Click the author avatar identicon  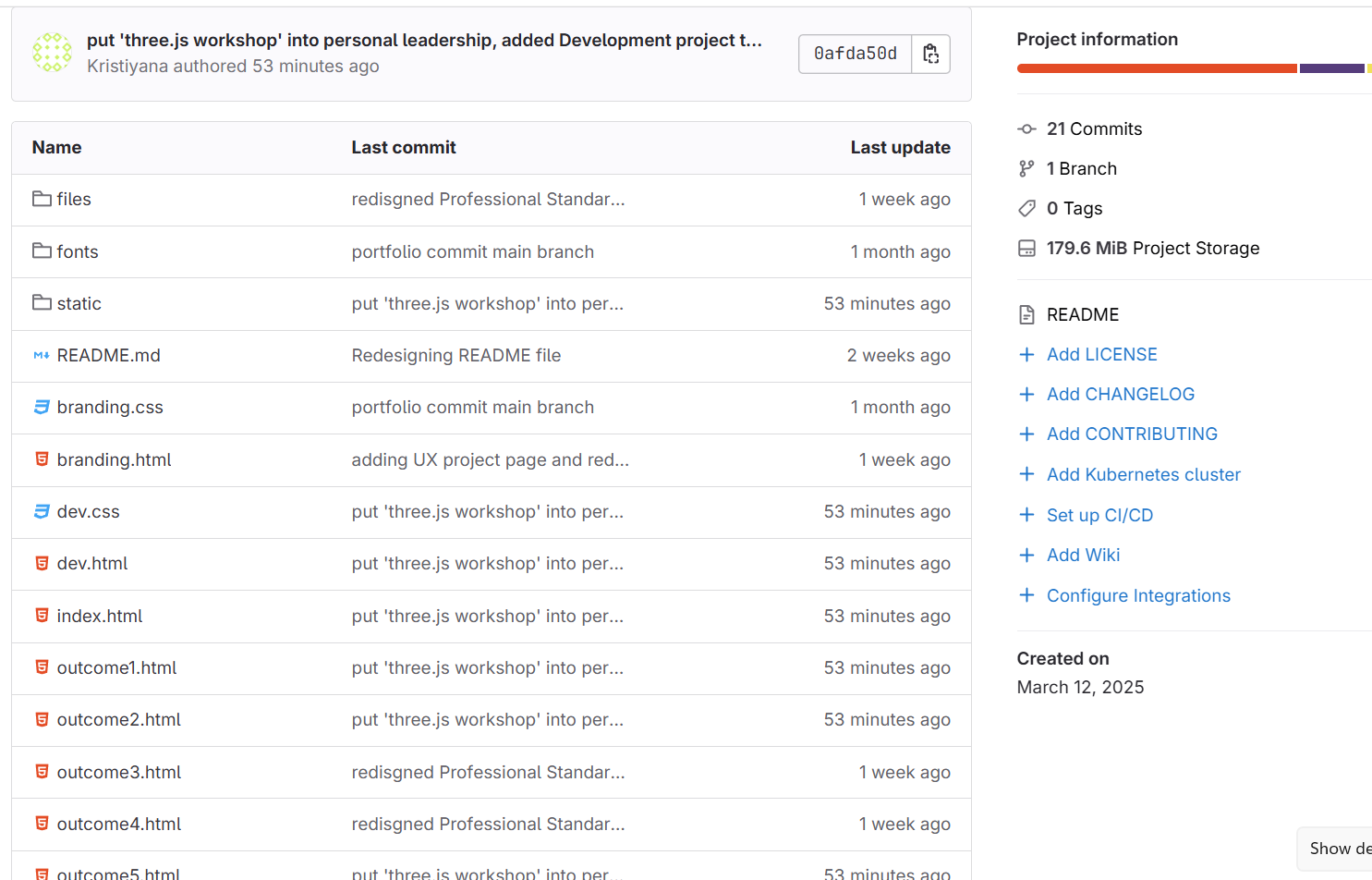point(52,53)
